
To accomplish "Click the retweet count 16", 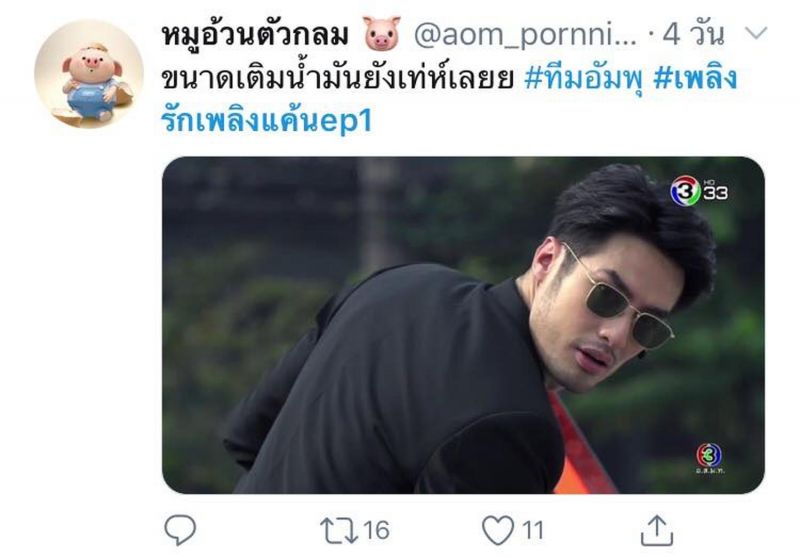I will click(x=377, y=530).
